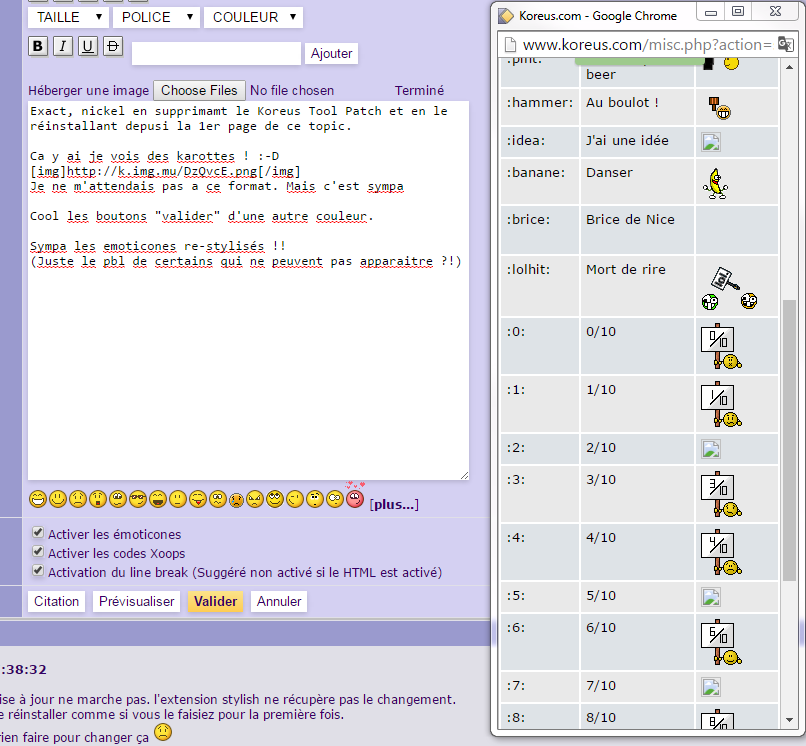
Task: Open more emoticons via [plus...] link
Action: tap(393, 504)
